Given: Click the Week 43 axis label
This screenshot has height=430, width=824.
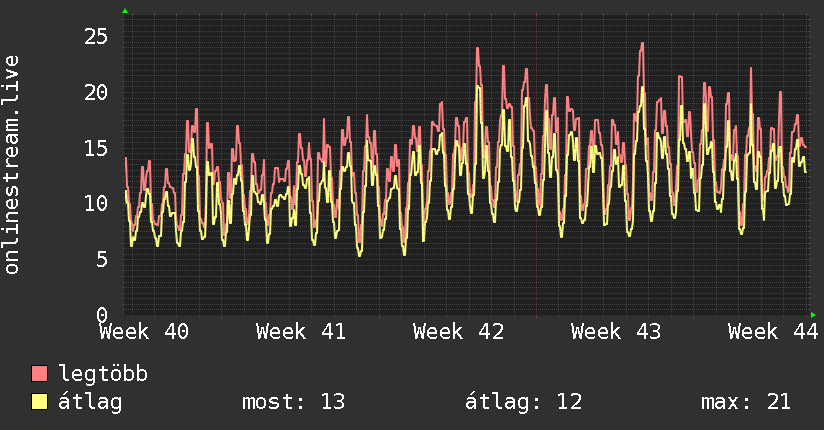Looking at the screenshot, I should [x=616, y=332].
